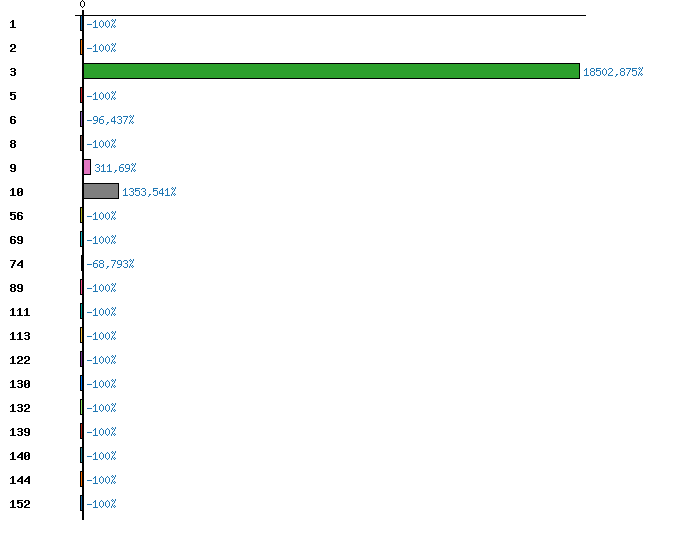This screenshot has height=549, width=700.
Task: Select the -100% value beside row 144
Action: click(101, 480)
